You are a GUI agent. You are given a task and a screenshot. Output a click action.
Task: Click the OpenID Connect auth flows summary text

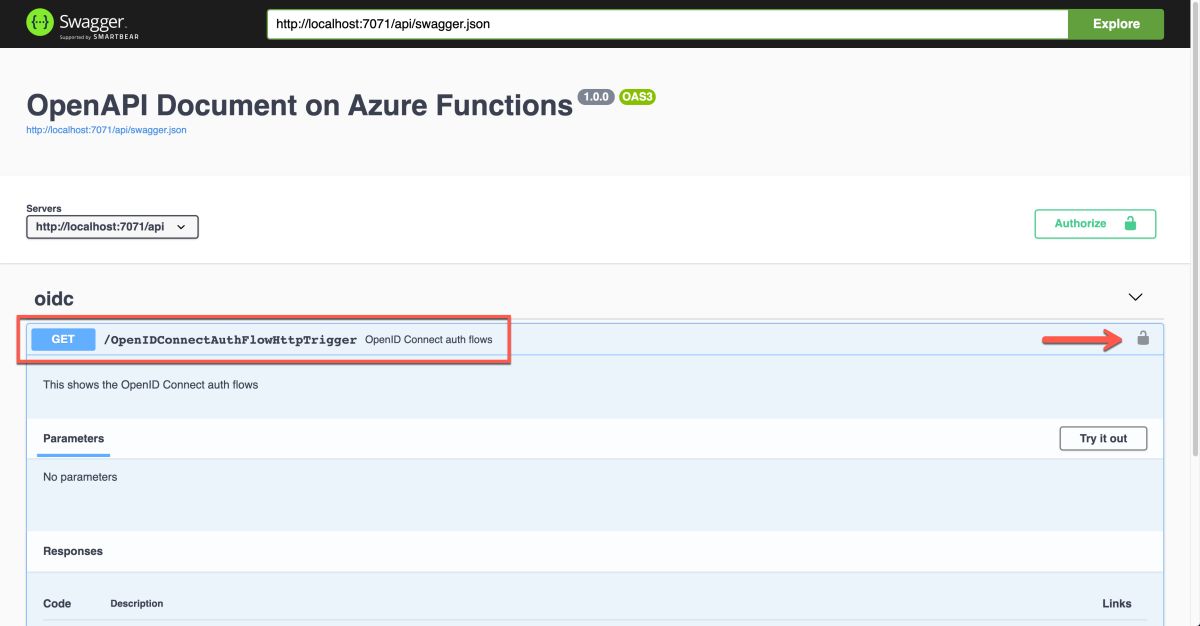[428, 340]
